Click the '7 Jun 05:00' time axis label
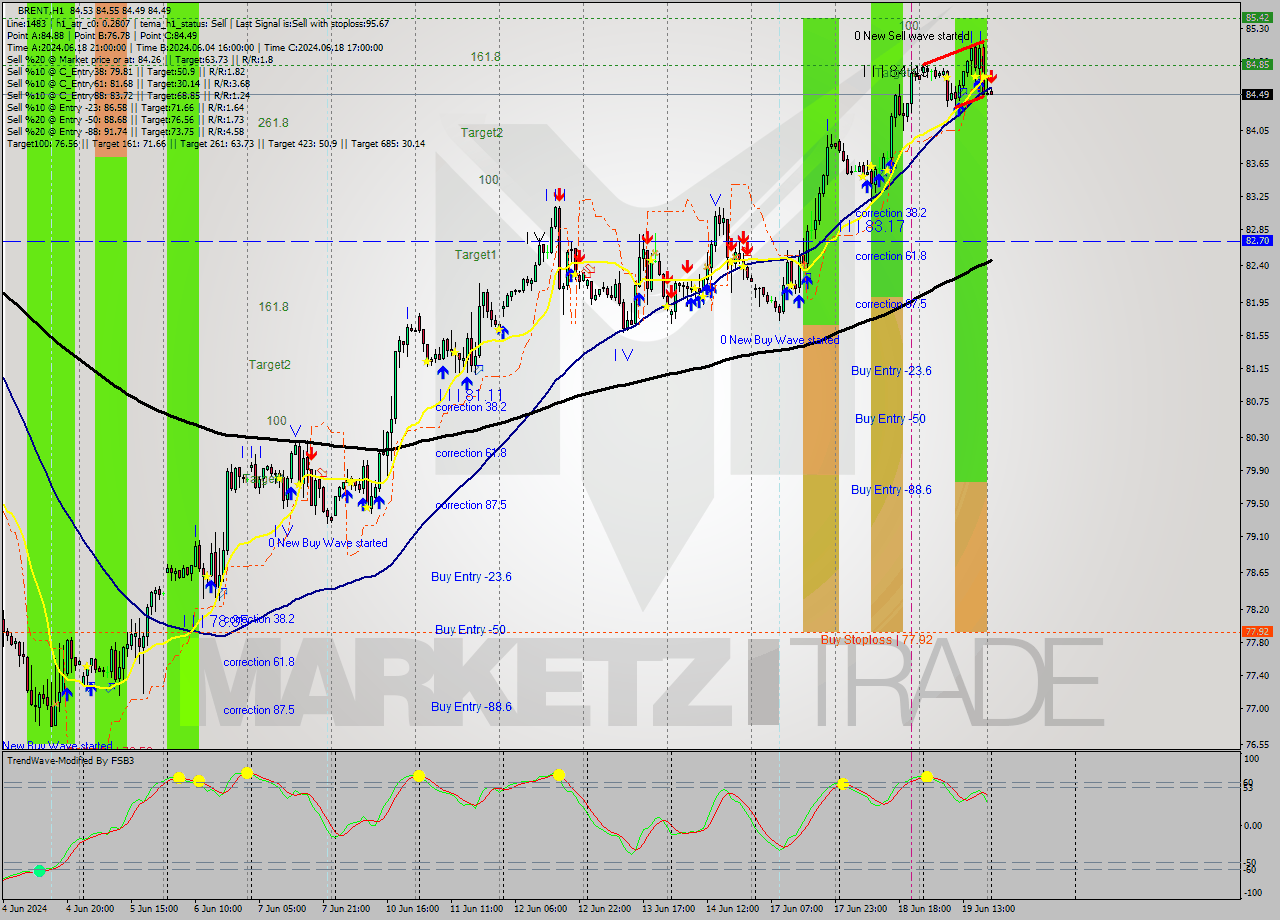 pyautogui.click(x=281, y=909)
